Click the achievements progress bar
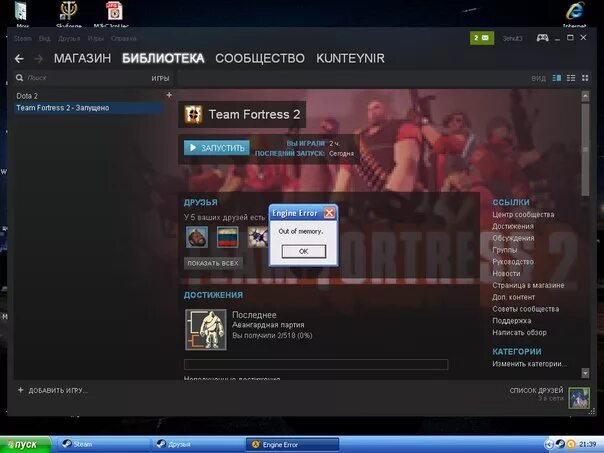604x453 pixels. [316, 364]
